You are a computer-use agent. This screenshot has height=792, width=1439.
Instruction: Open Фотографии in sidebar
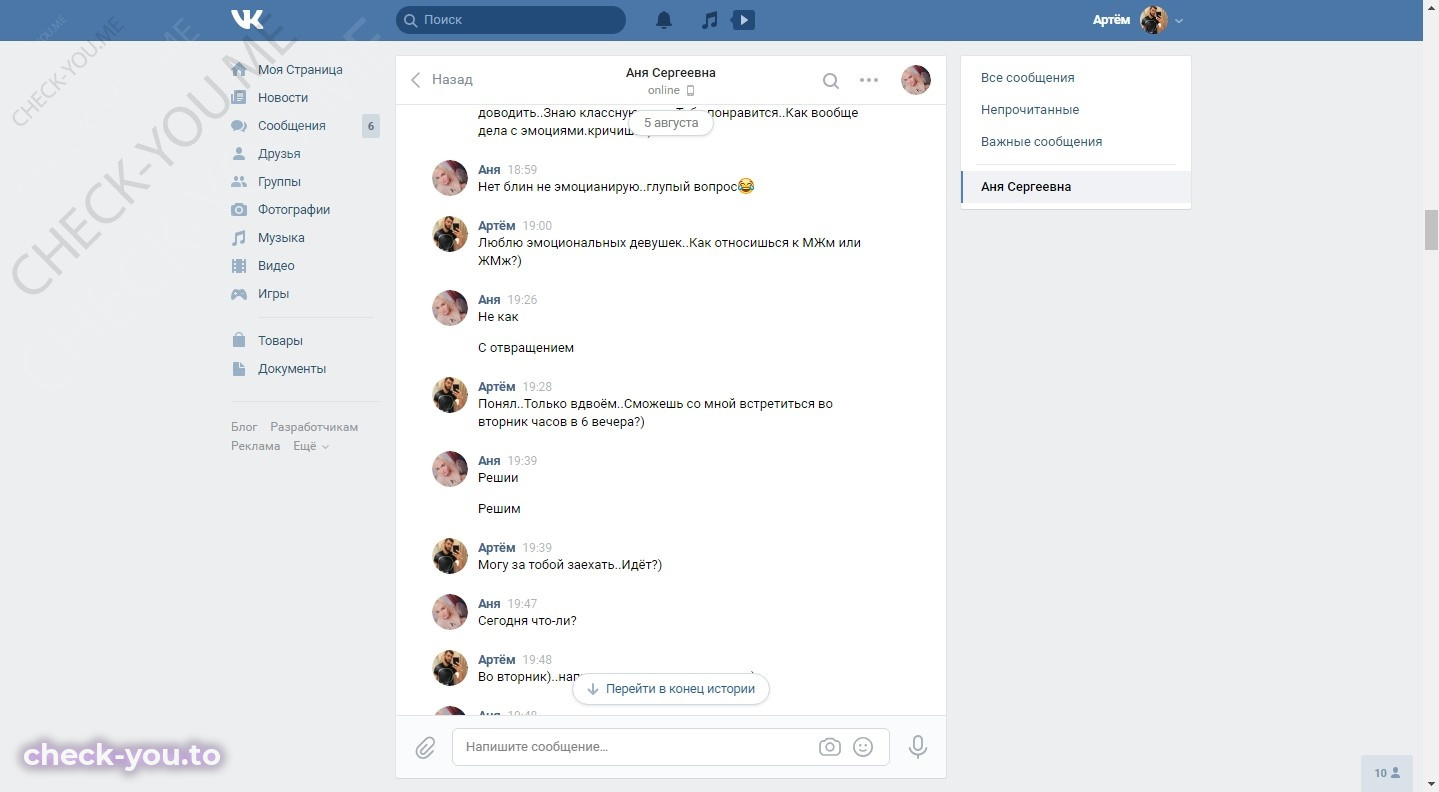click(x=294, y=210)
